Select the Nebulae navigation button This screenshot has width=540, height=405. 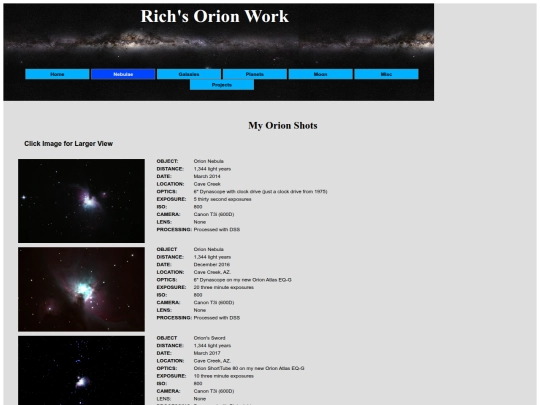click(x=123, y=74)
